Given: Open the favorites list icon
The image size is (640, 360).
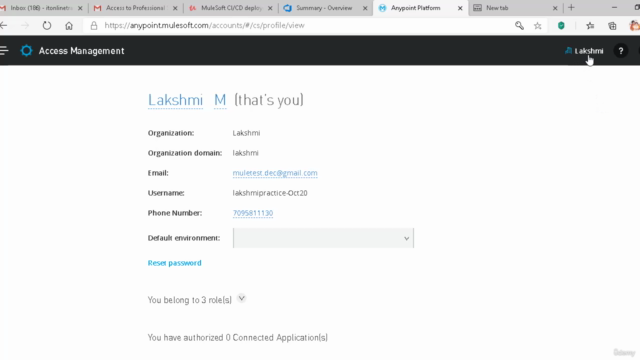Looking at the screenshot, I should pos(590,26).
